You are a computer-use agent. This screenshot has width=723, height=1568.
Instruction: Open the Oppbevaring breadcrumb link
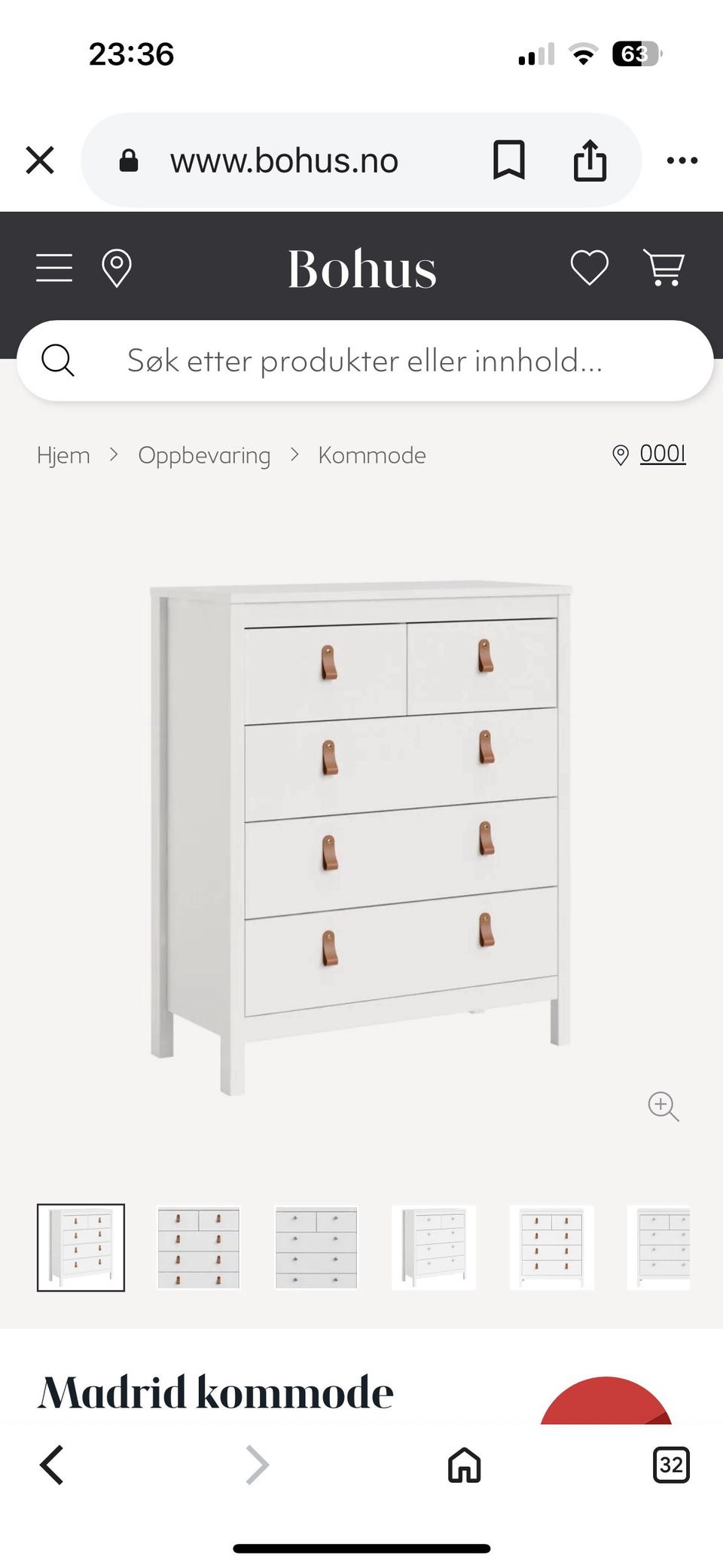coord(204,455)
